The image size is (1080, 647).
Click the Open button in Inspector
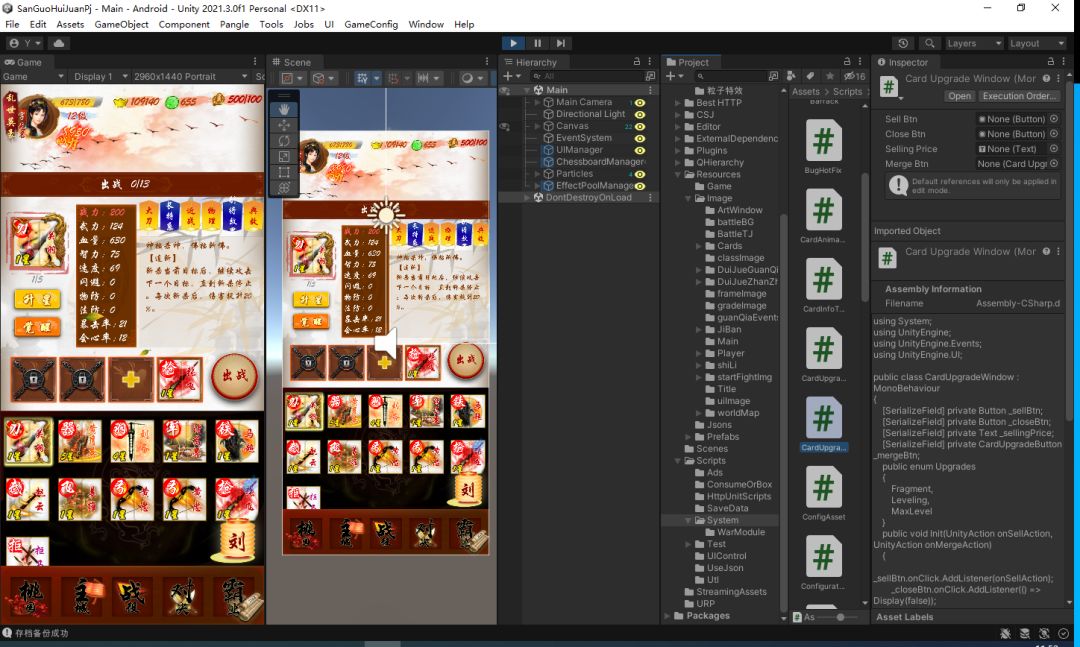pos(959,96)
